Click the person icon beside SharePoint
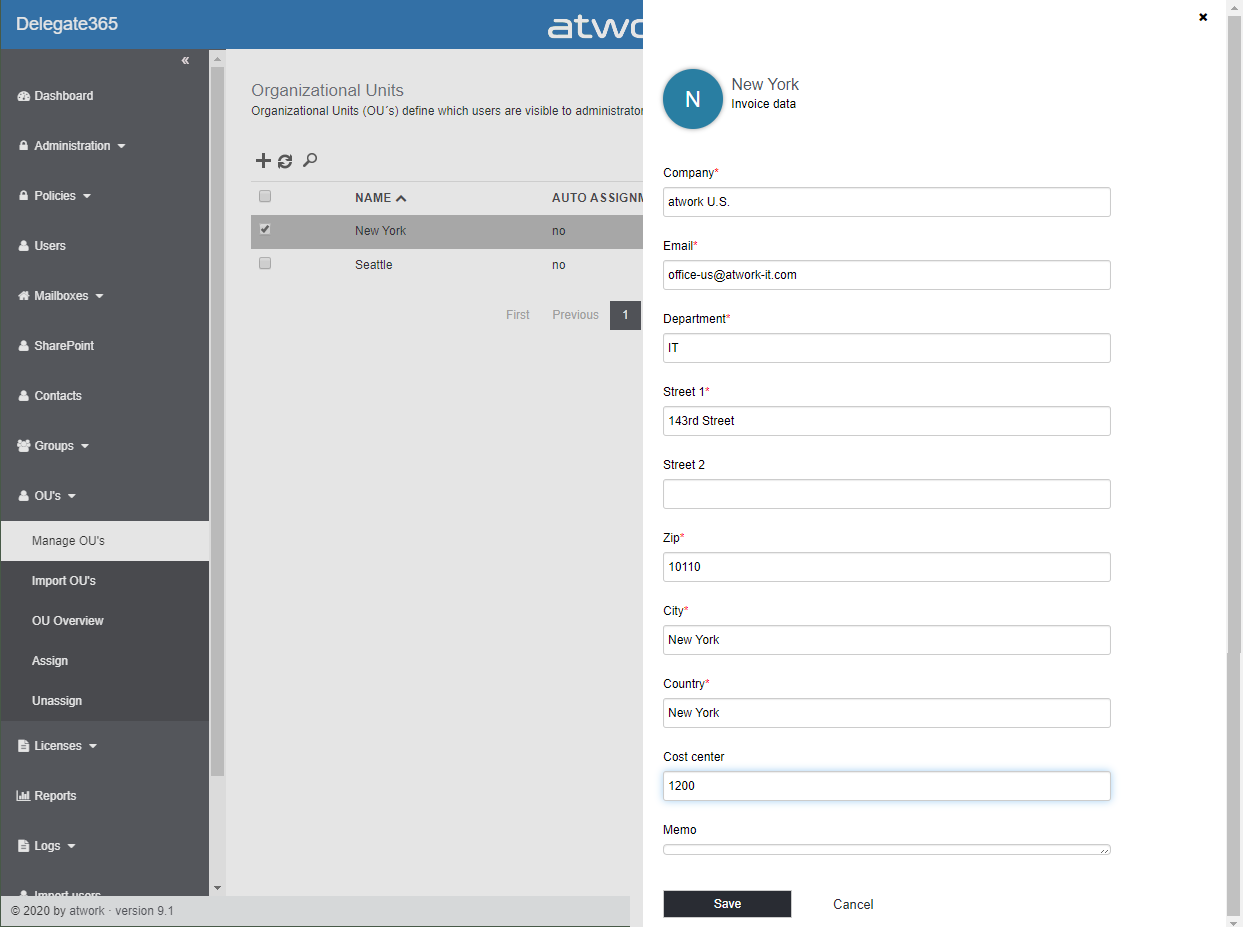The image size is (1243, 927). (24, 346)
